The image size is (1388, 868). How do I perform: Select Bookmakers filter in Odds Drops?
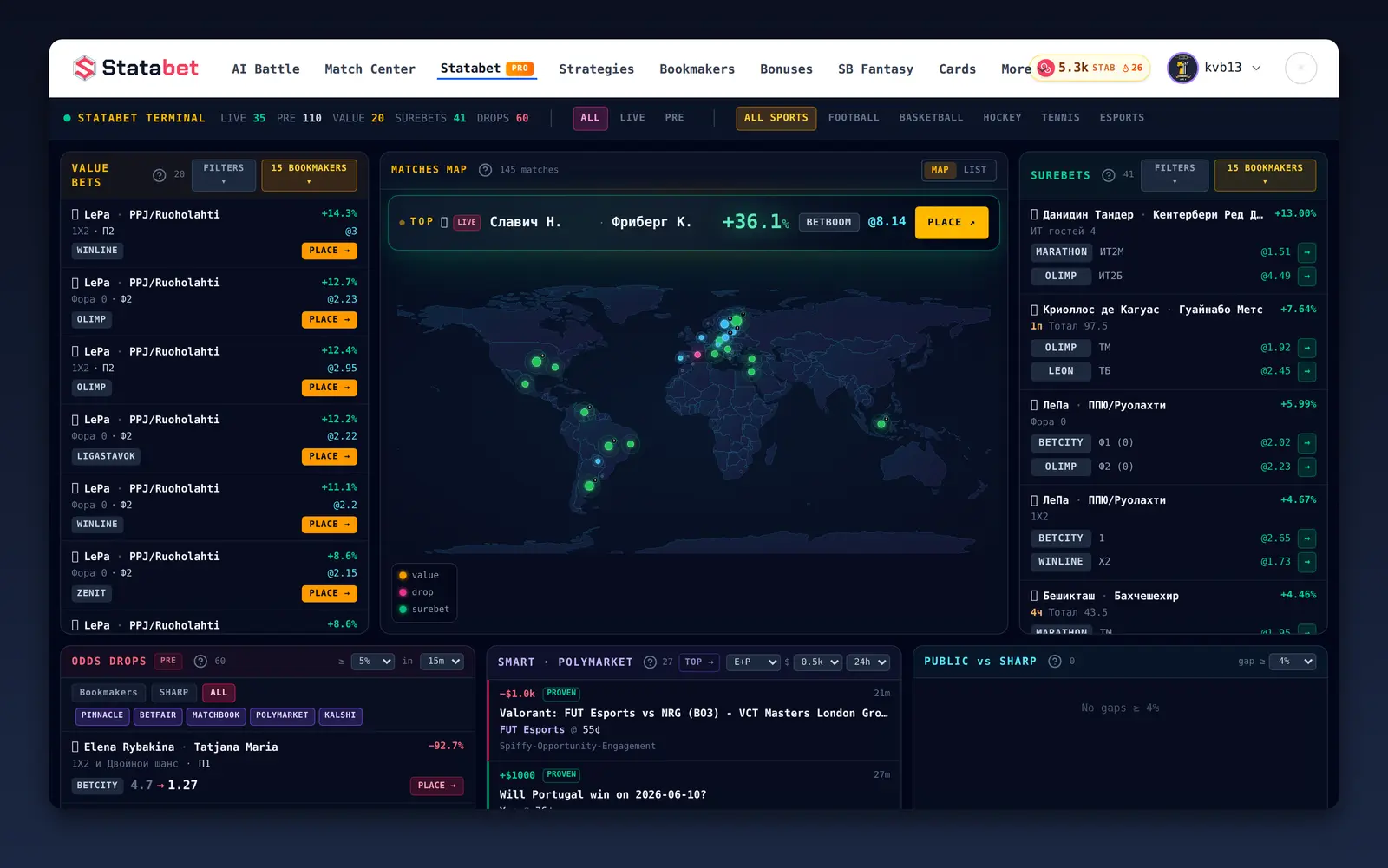[x=108, y=693]
